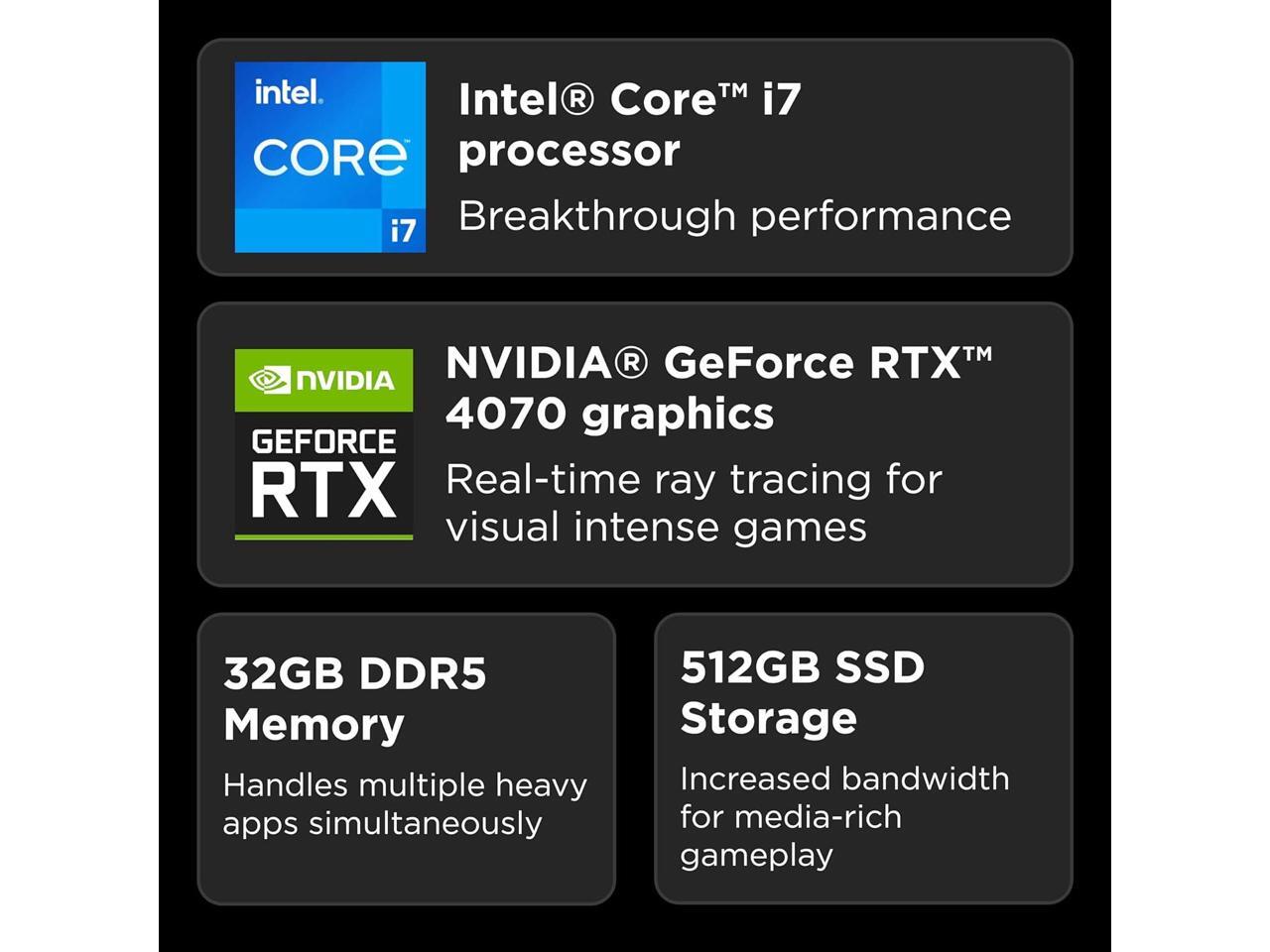Viewport: 1270px width, 952px height.
Task: Click the "512GB SSD Storage" heading
Action: [802, 692]
